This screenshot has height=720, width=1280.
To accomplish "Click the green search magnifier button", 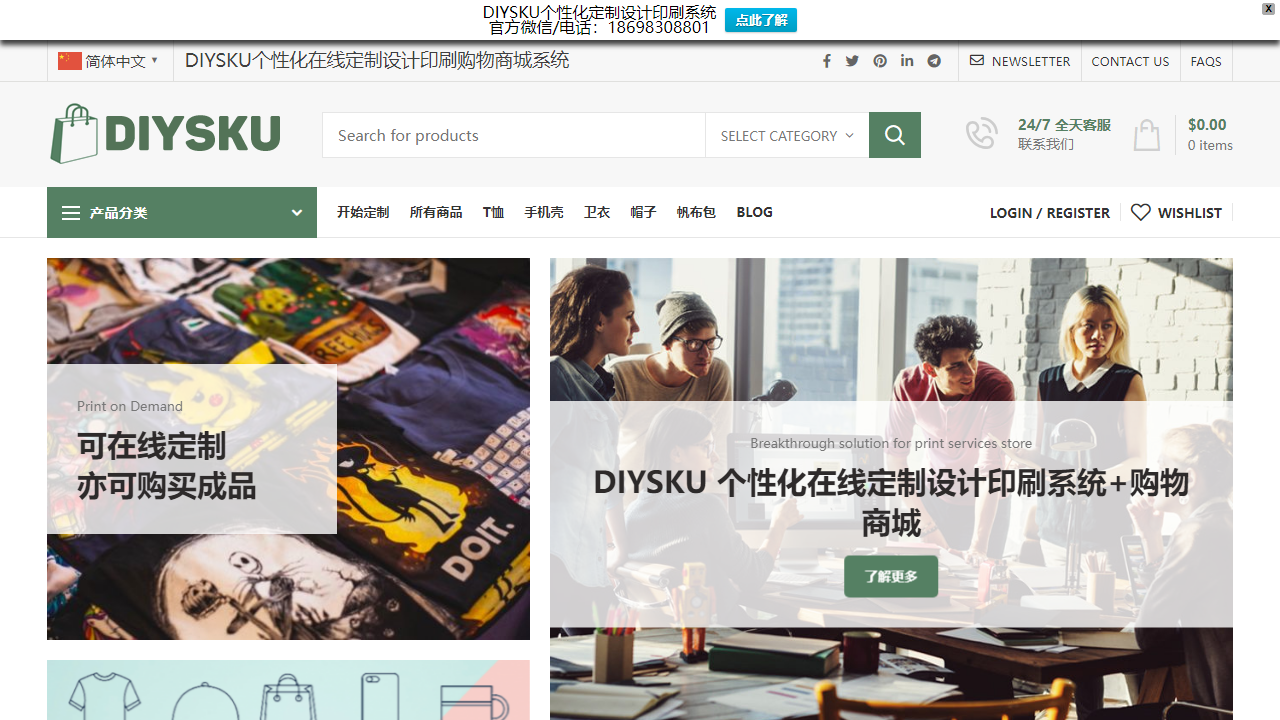I will click(895, 135).
